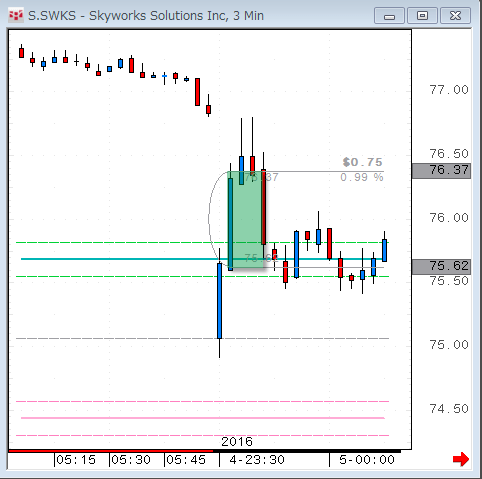The height and width of the screenshot is (479, 482).
Task: Click the 75.00 price axis label
Action: pyautogui.click(x=449, y=345)
